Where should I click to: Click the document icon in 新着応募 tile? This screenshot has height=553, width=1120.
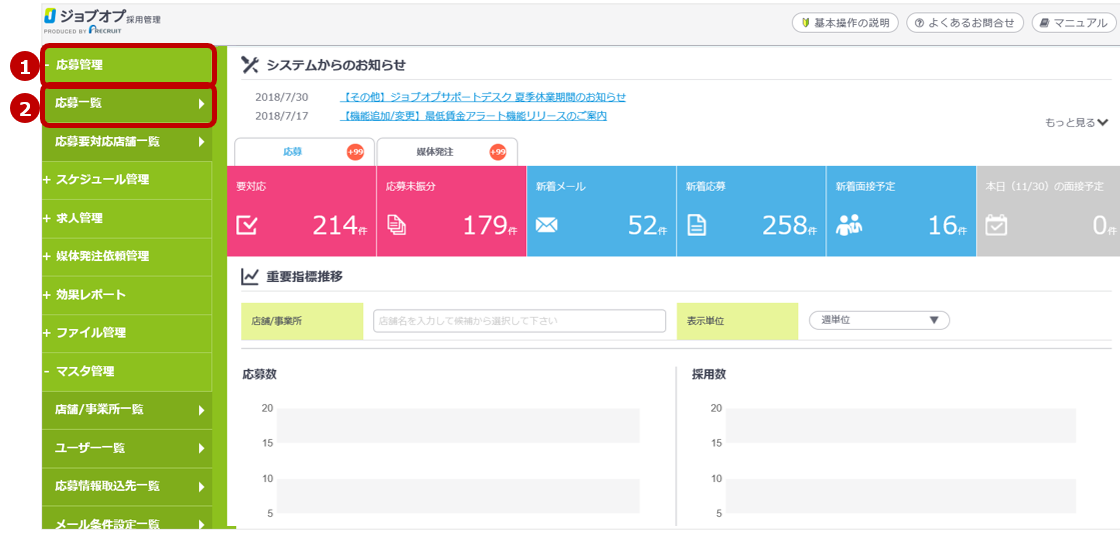pyautogui.click(x=696, y=226)
